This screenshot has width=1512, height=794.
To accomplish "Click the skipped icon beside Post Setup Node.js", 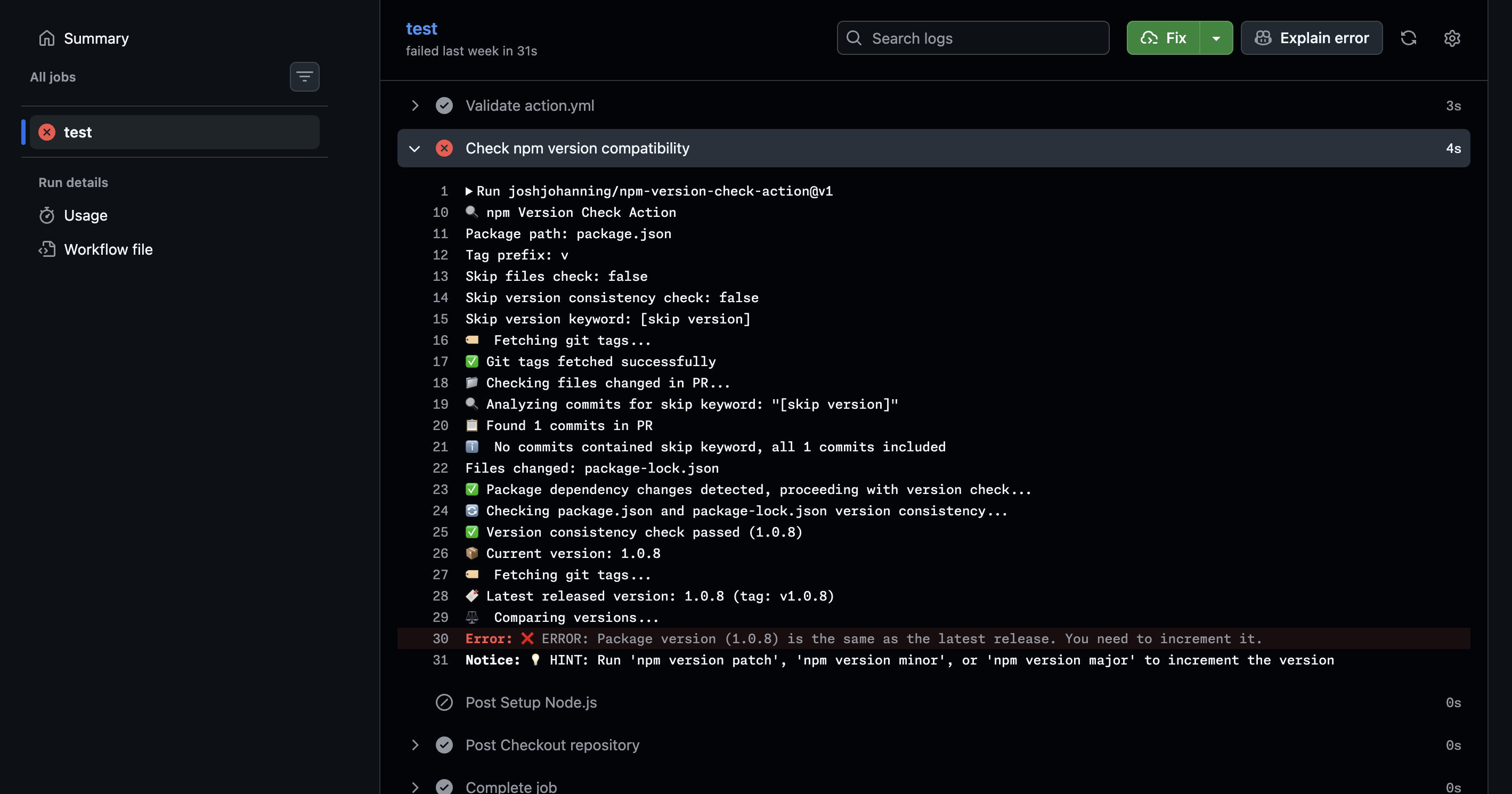I will coord(444,702).
